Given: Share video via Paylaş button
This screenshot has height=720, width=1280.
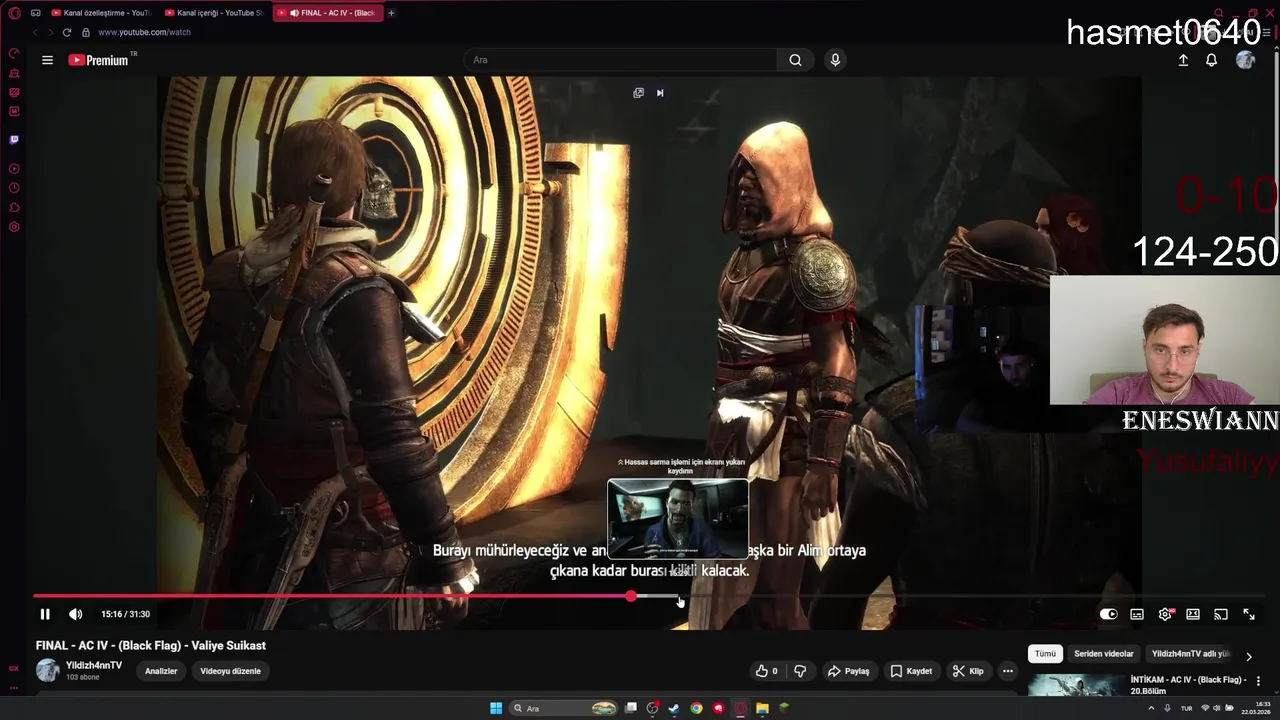Looking at the screenshot, I should point(849,671).
